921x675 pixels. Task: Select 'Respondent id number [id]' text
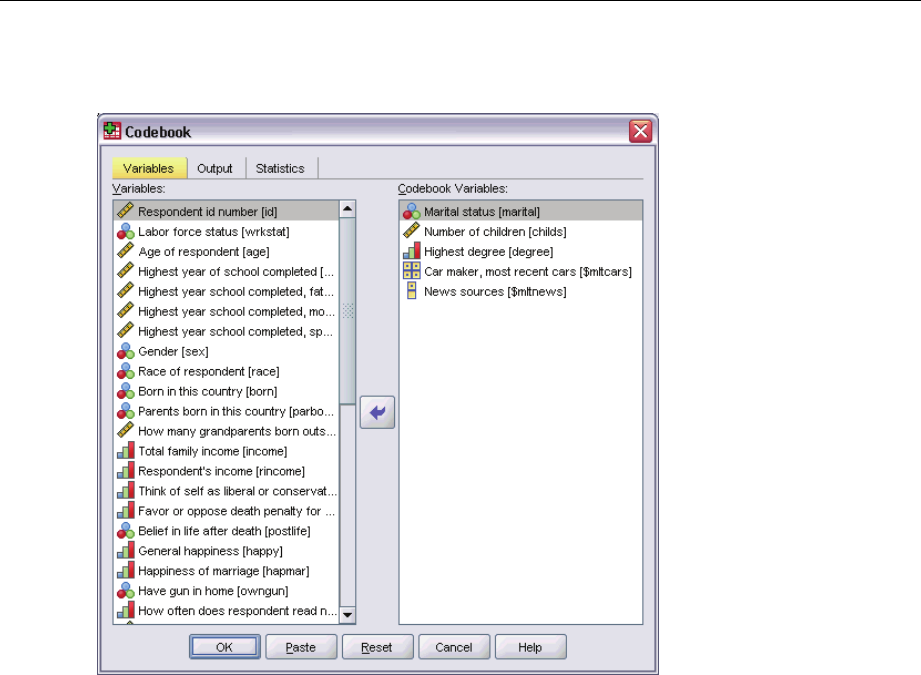click(x=207, y=211)
